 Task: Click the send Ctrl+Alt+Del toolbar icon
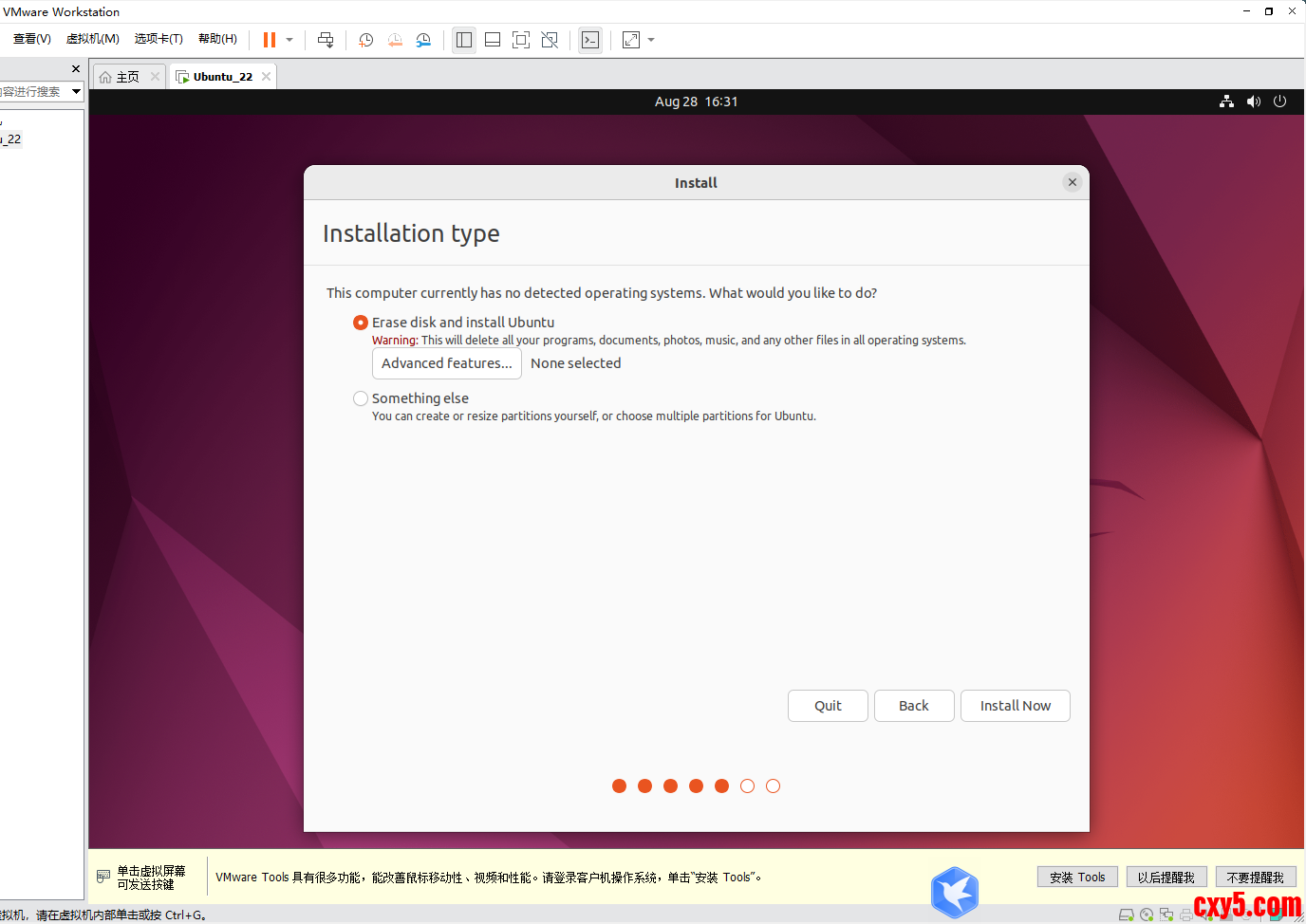click(326, 40)
